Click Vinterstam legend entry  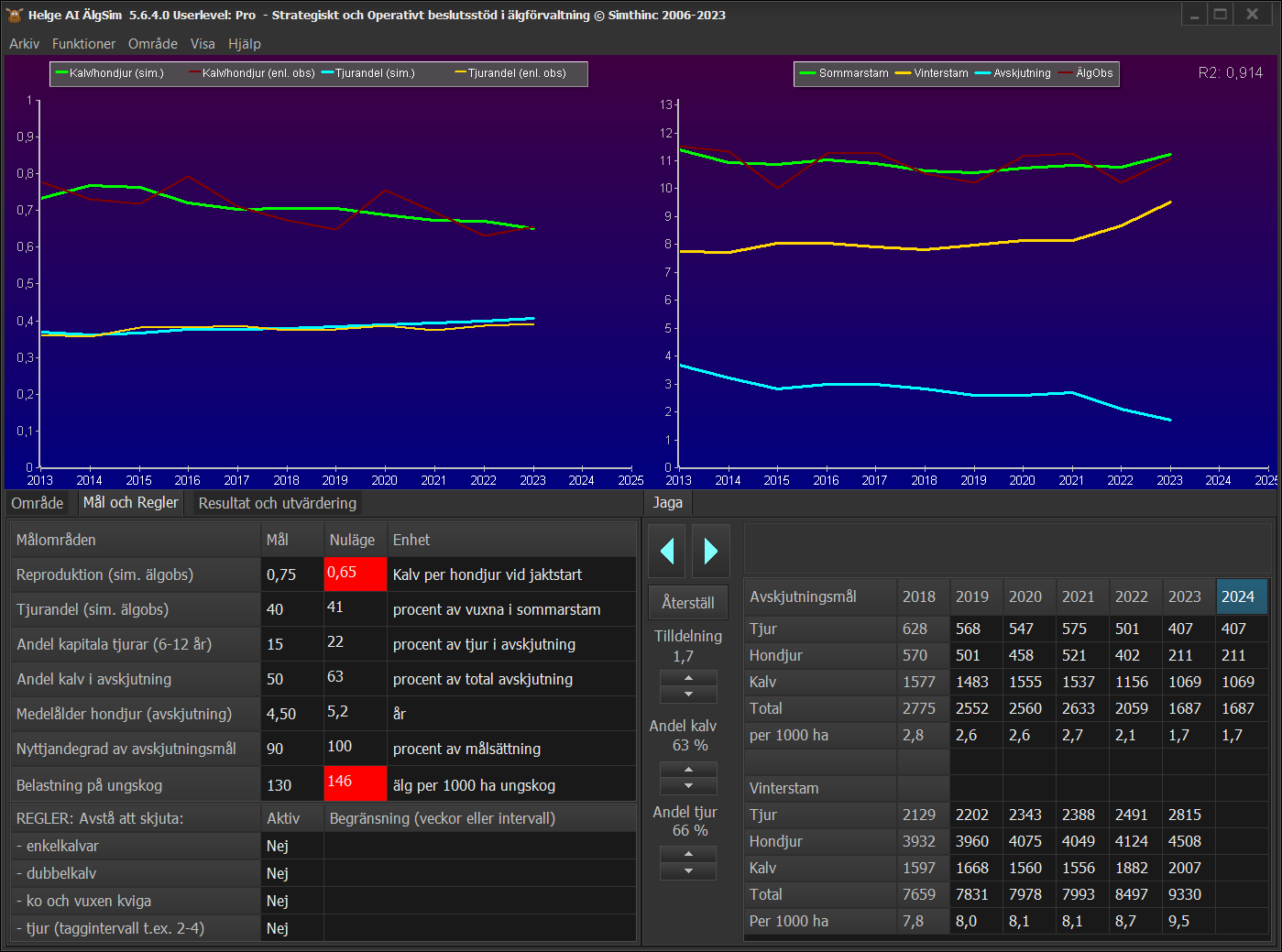pos(932,73)
